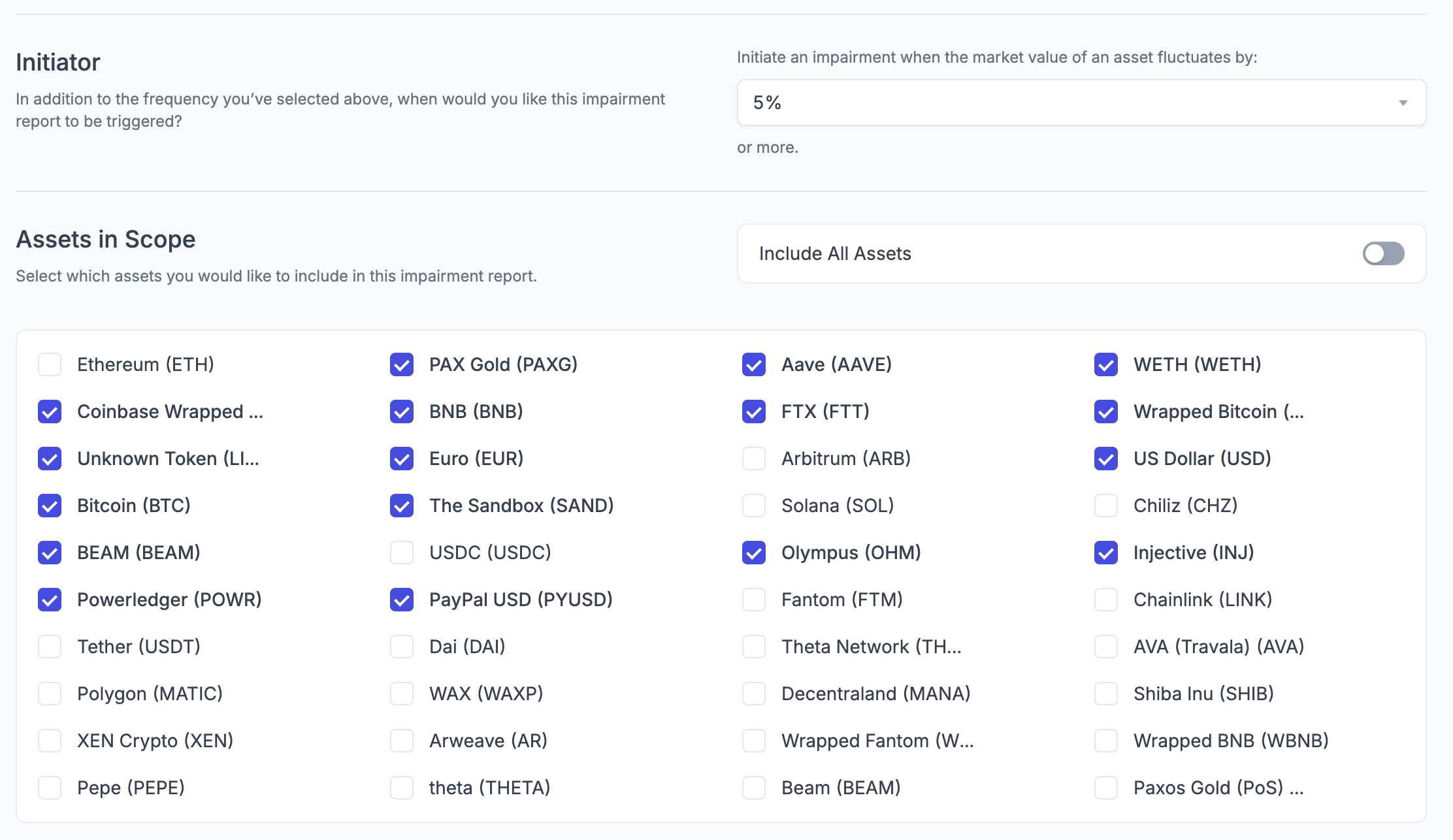Viewport: 1453px width, 840px height.
Task: Check Chainlink (LINK) checkbox
Action: coord(1106,600)
